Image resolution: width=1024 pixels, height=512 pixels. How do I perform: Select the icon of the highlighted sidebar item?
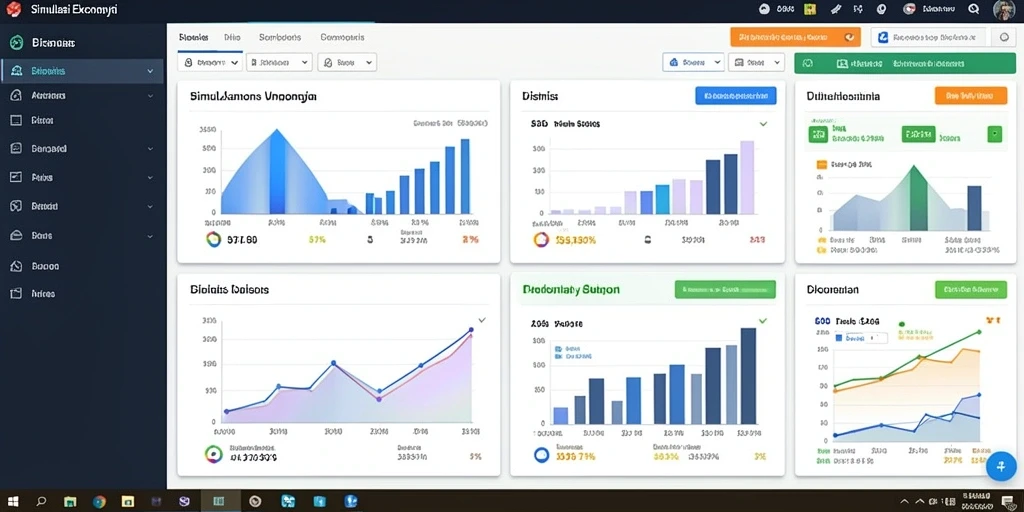[x=18, y=71]
